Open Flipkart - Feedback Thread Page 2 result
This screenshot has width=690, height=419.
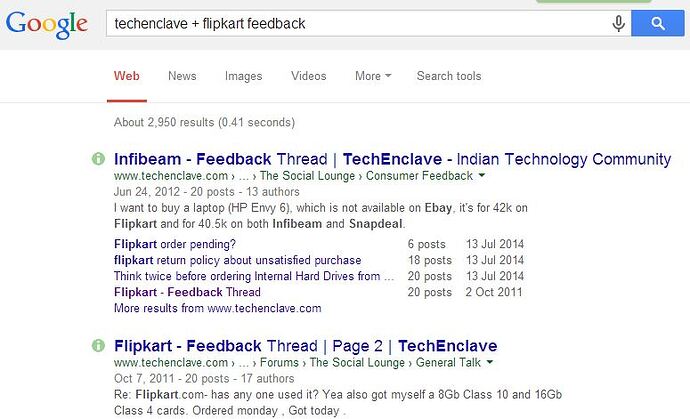pos(305,346)
